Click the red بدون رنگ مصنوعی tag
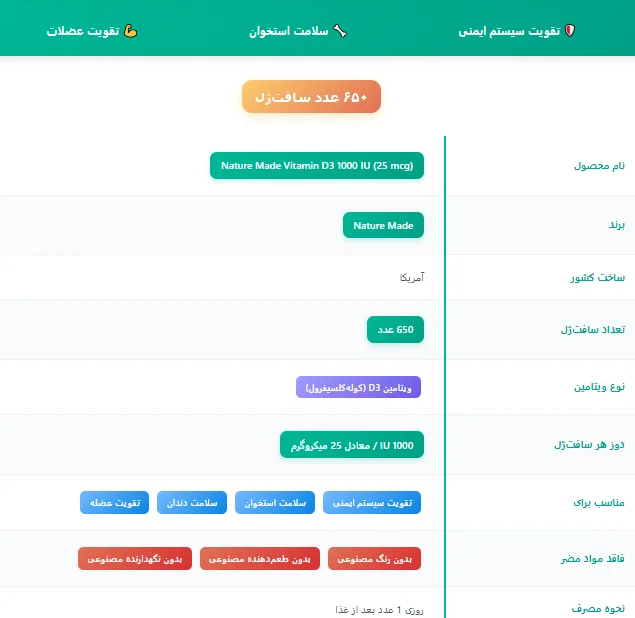 click(x=374, y=559)
